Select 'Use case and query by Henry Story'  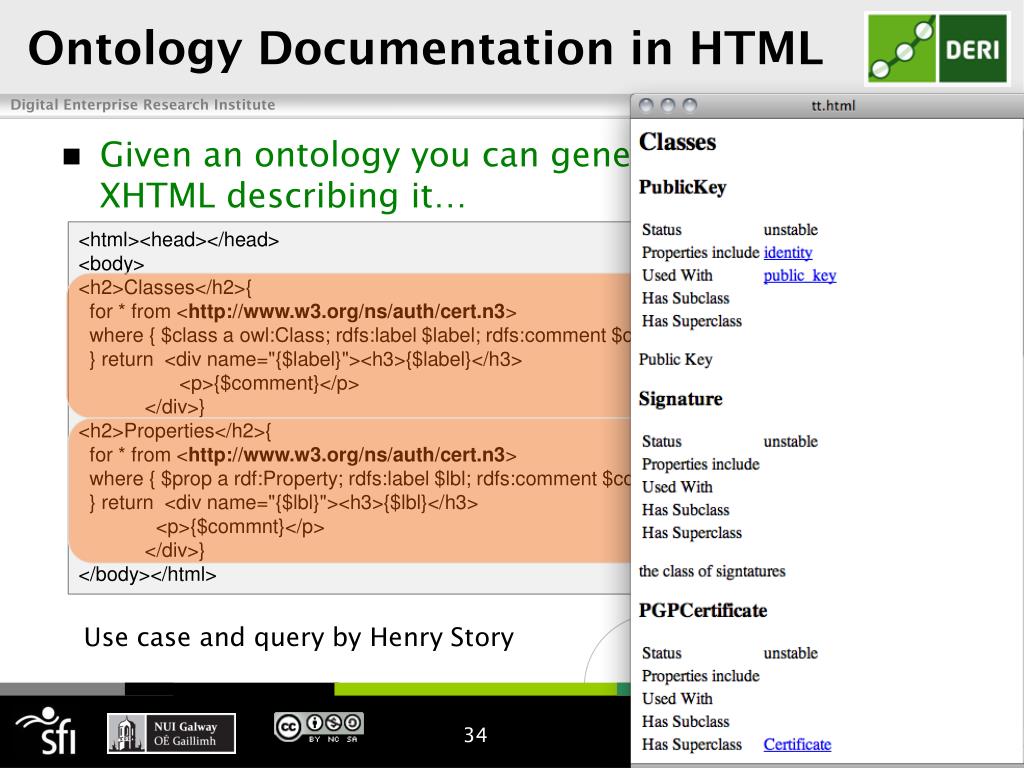[x=299, y=637]
